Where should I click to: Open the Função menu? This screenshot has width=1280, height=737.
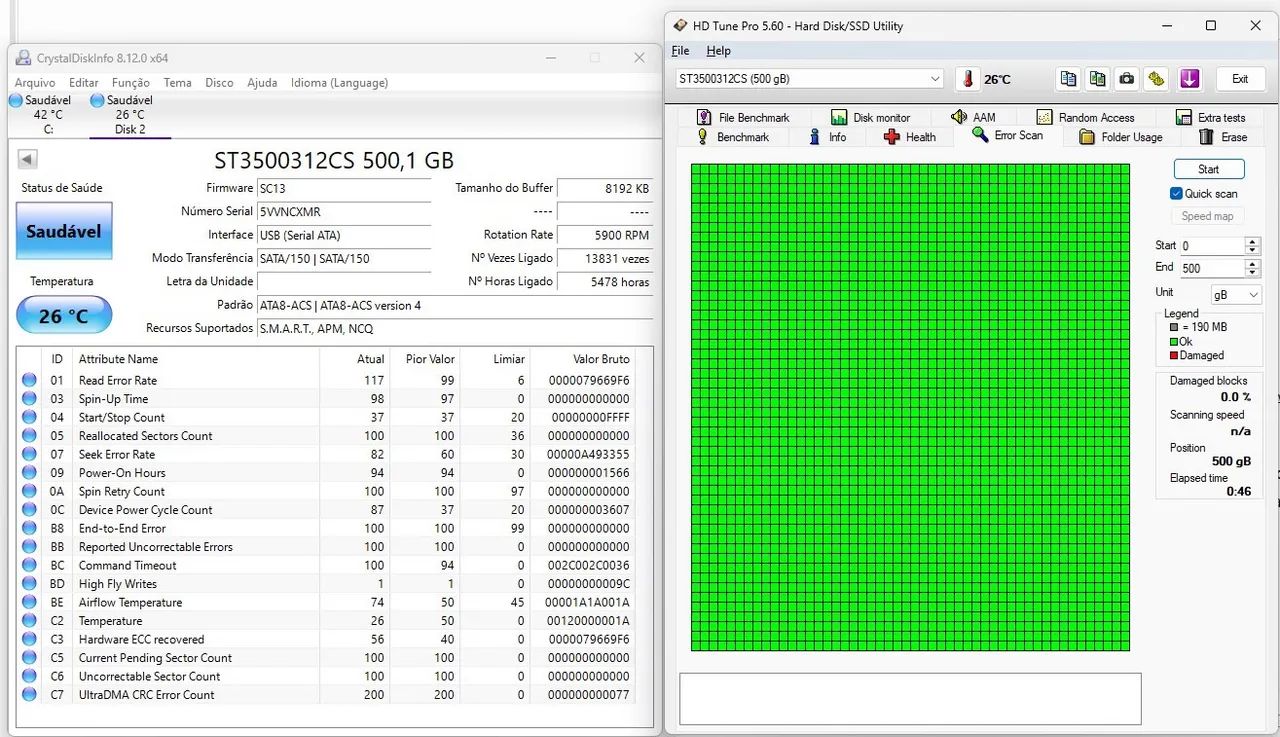pos(131,83)
